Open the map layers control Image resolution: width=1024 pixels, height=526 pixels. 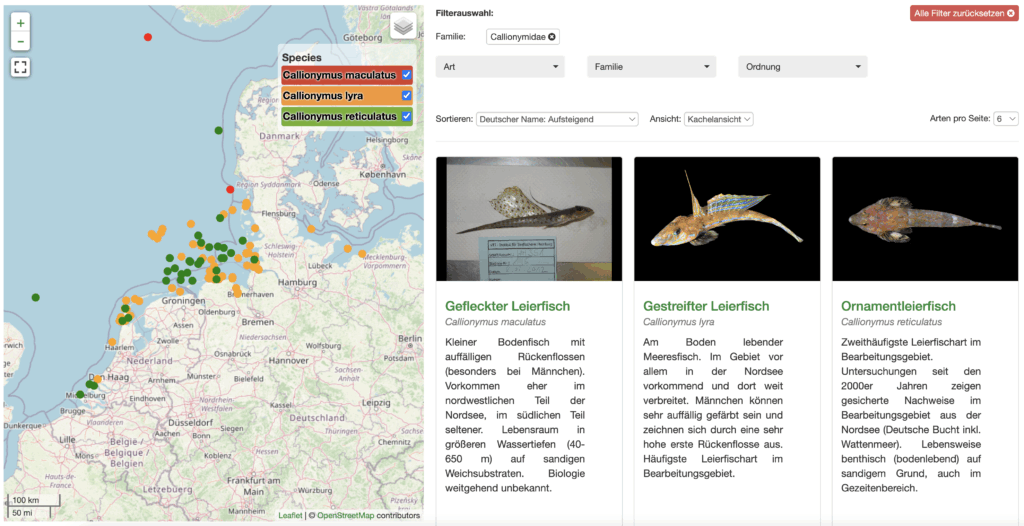click(403, 27)
